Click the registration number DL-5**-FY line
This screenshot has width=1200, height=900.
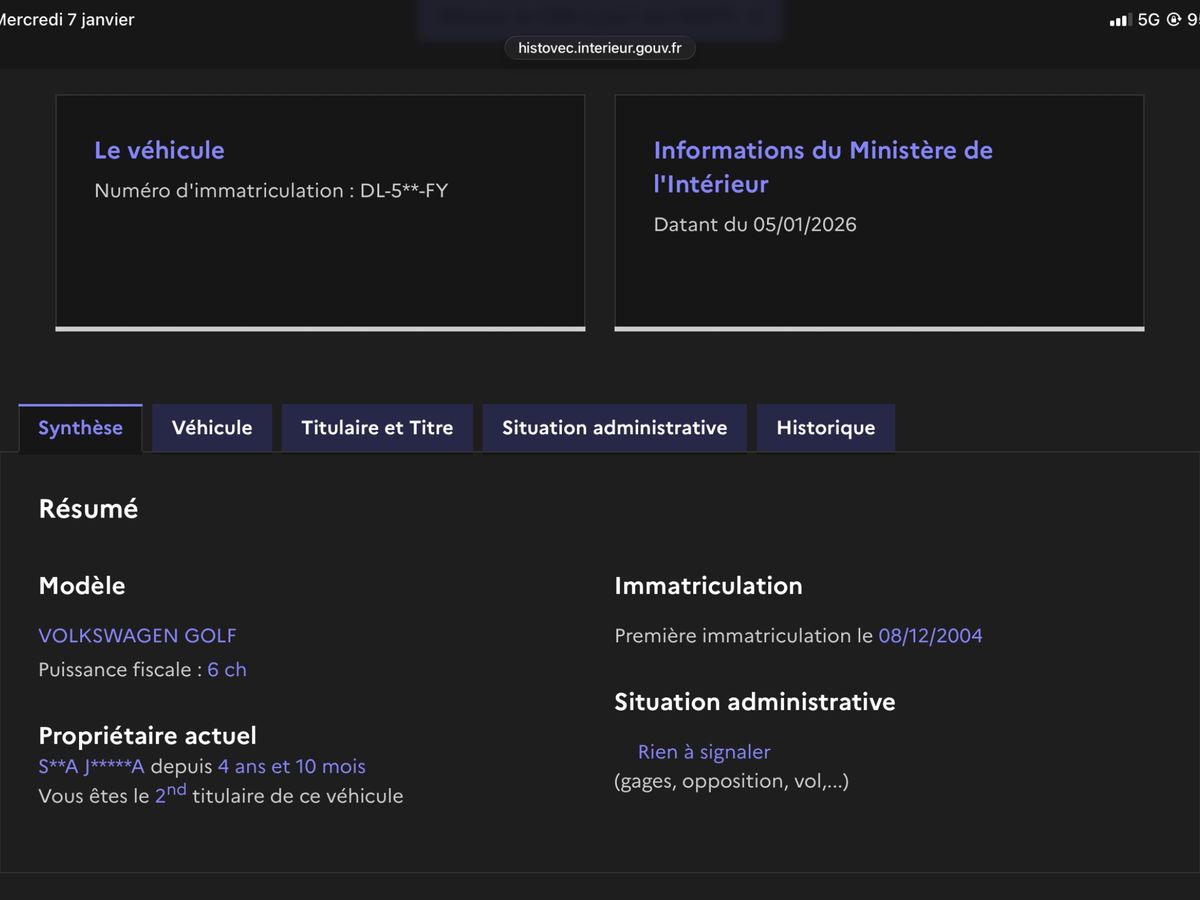tap(271, 190)
